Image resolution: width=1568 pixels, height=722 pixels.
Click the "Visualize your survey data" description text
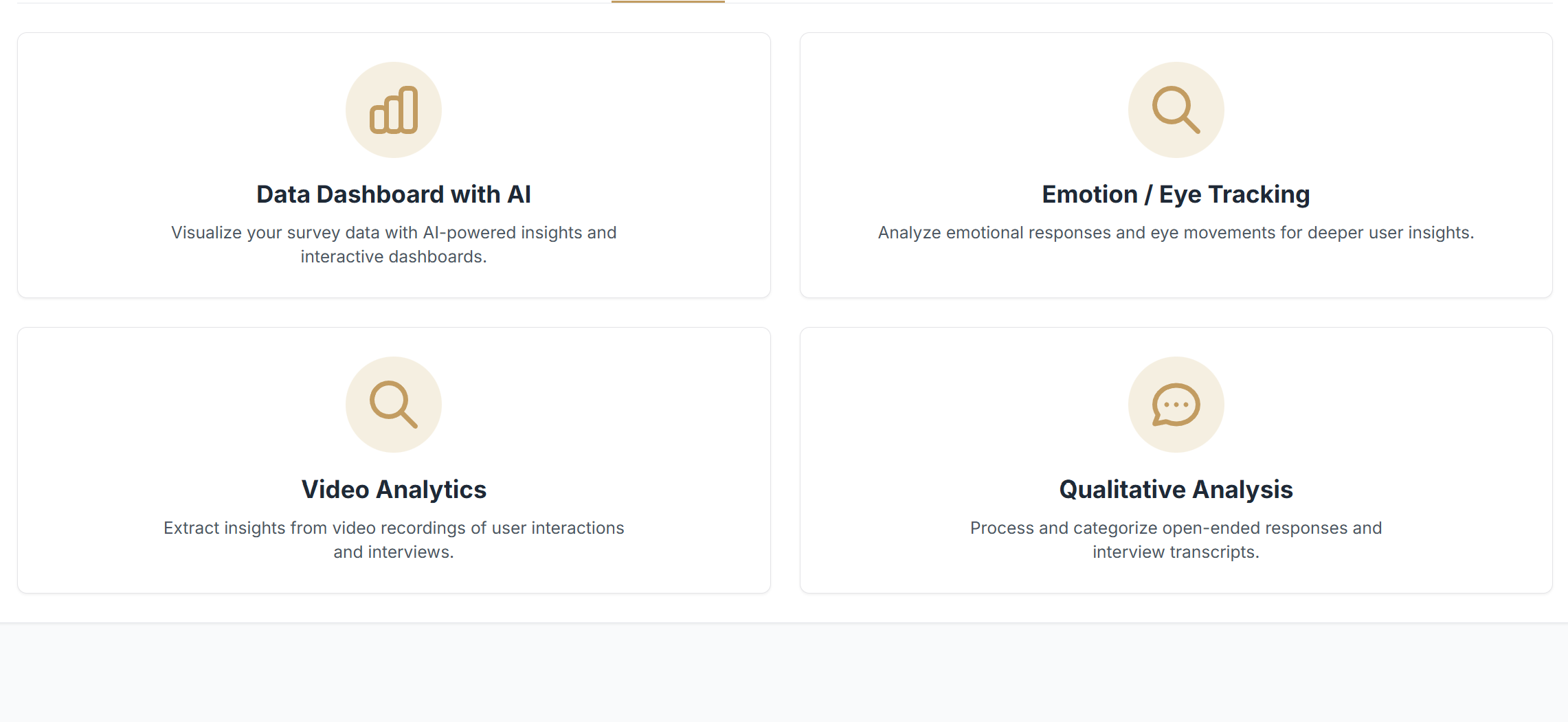point(394,233)
